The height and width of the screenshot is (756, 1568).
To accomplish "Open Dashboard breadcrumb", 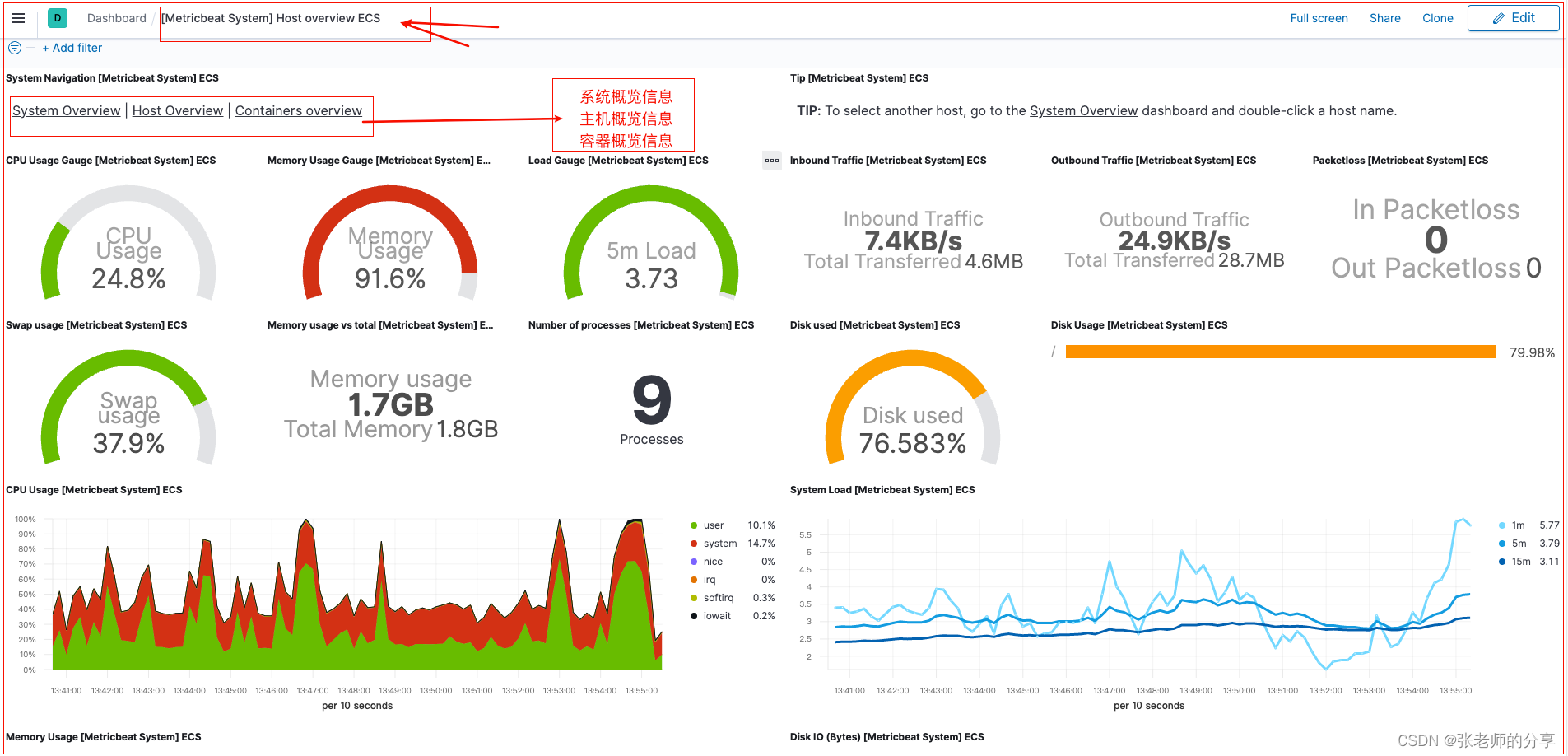I will [116, 18].
